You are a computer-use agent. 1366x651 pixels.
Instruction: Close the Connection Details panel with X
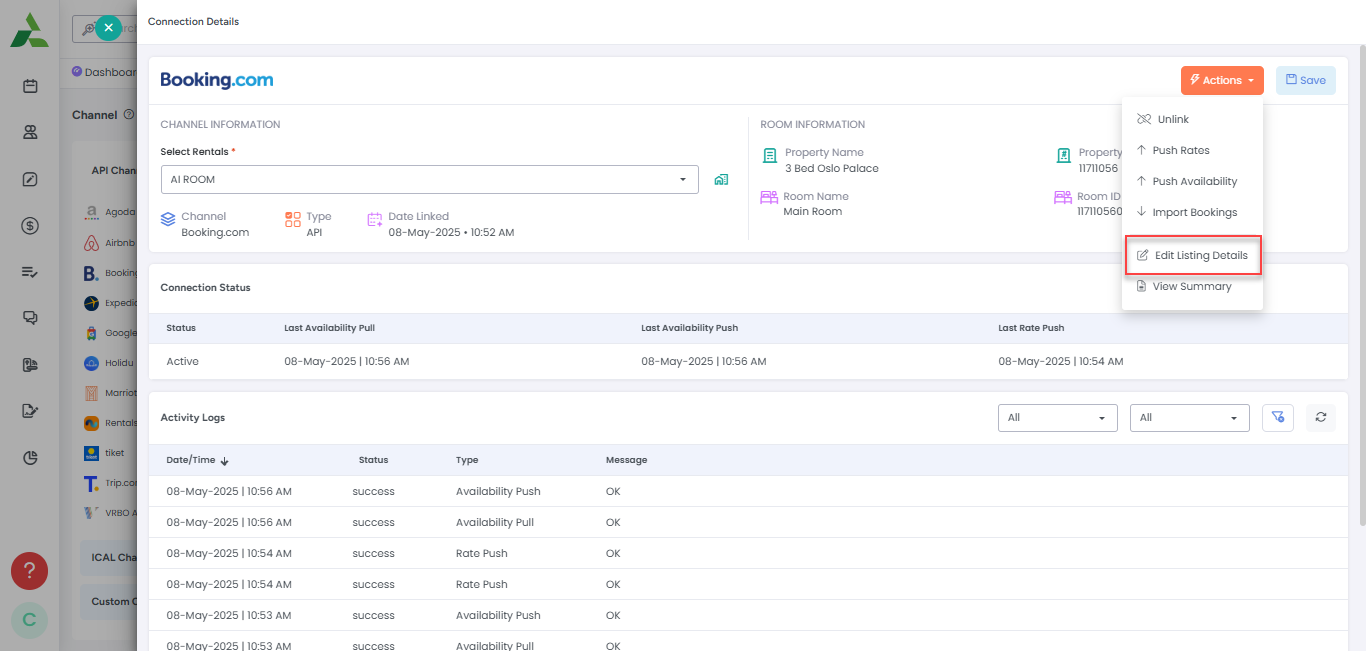click(108, 28)
